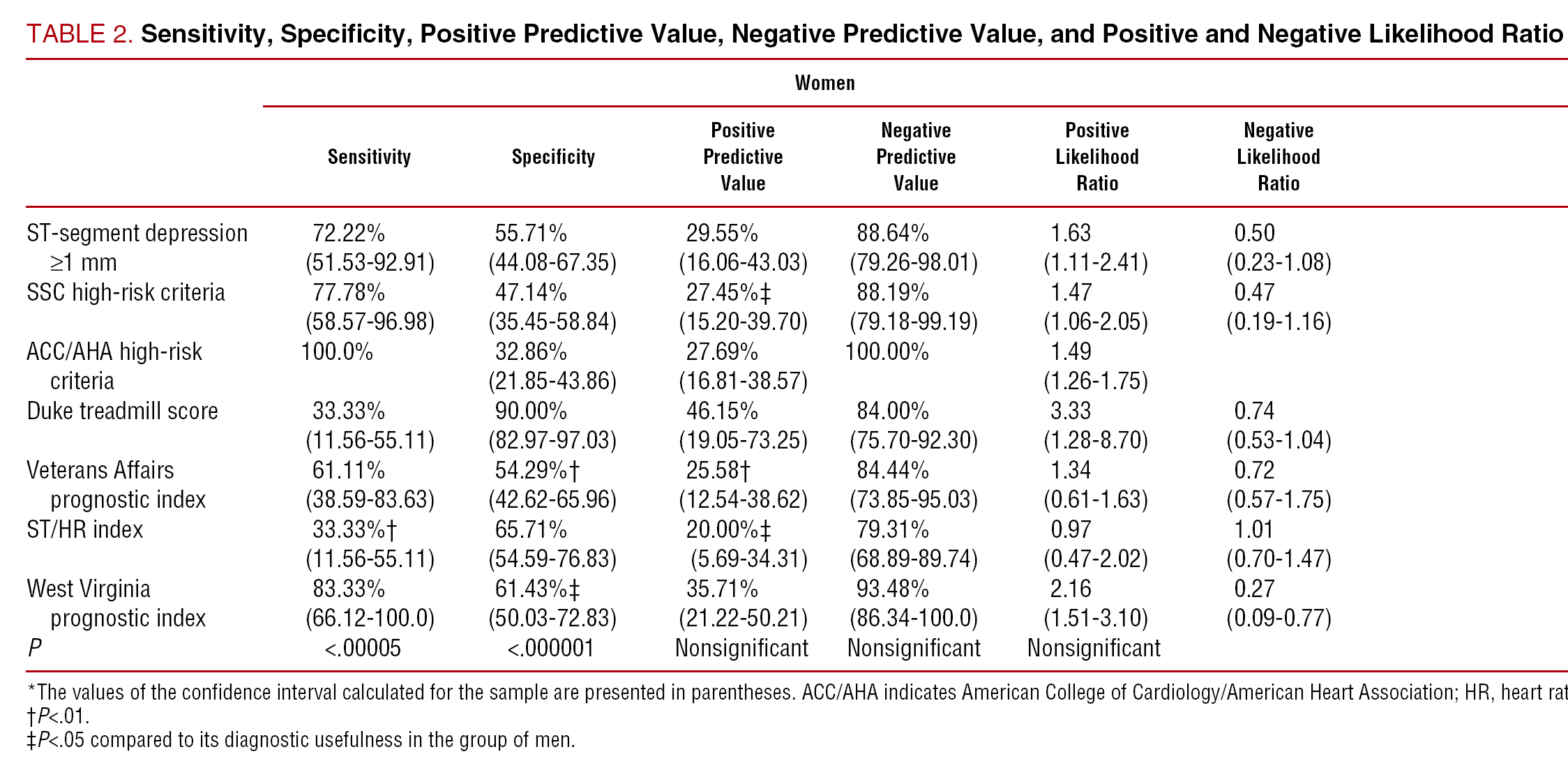Select the ACC/AHA high-risk row label
This screenshot has height=784, width=1568.
114,352
